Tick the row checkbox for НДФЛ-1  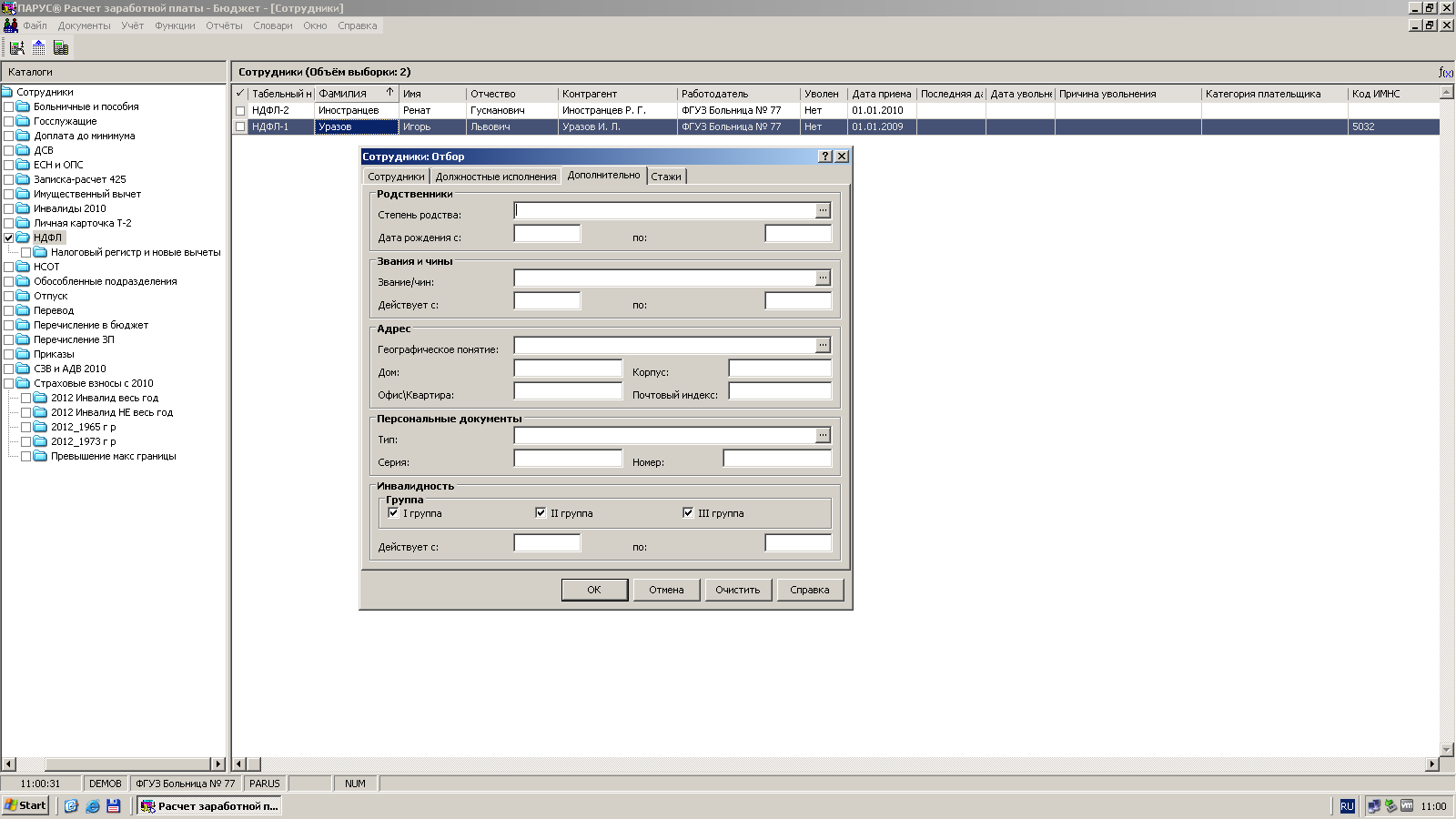pyautogui.click(x=240, y=127)
